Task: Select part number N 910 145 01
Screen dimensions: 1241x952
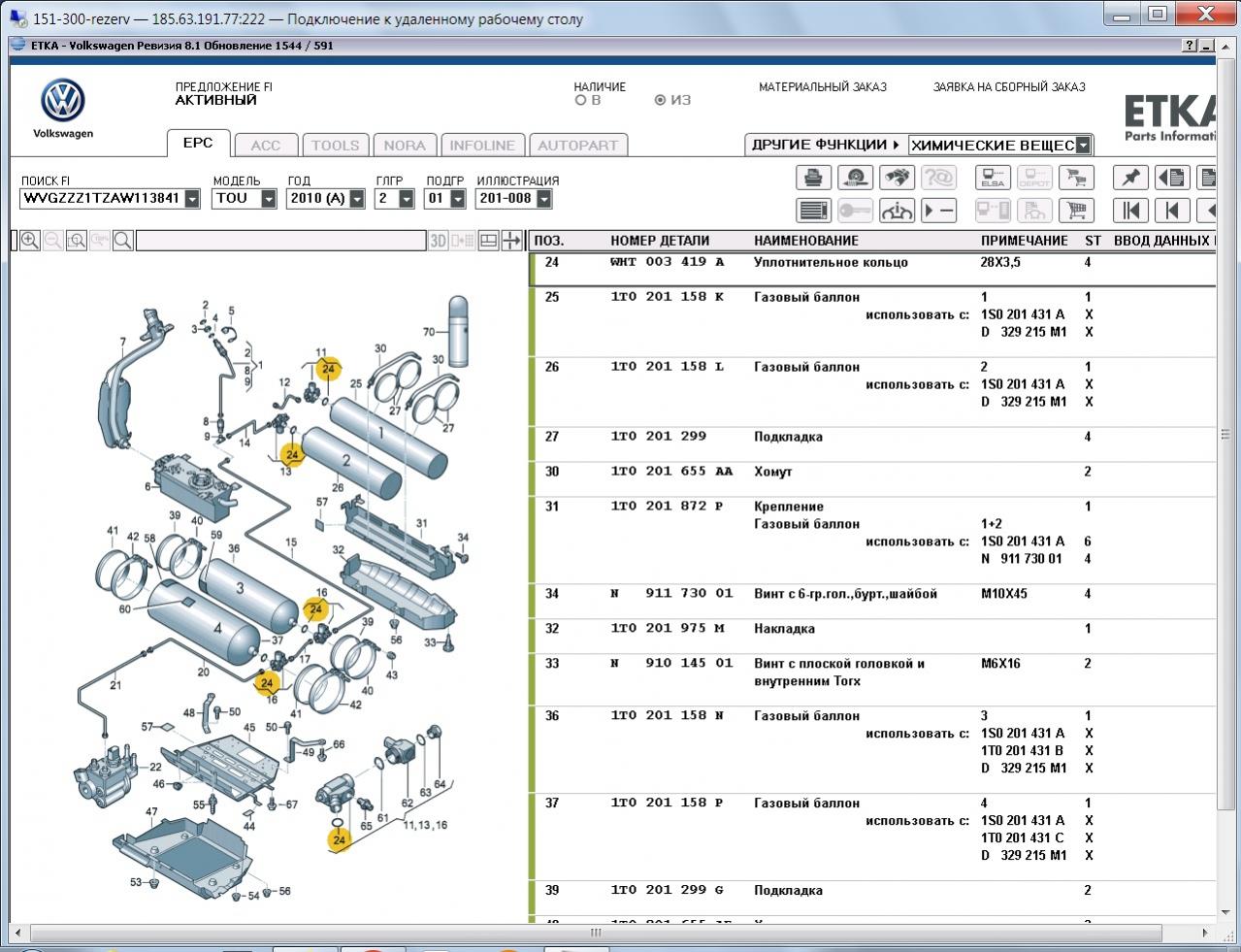Action: point(671,664)
